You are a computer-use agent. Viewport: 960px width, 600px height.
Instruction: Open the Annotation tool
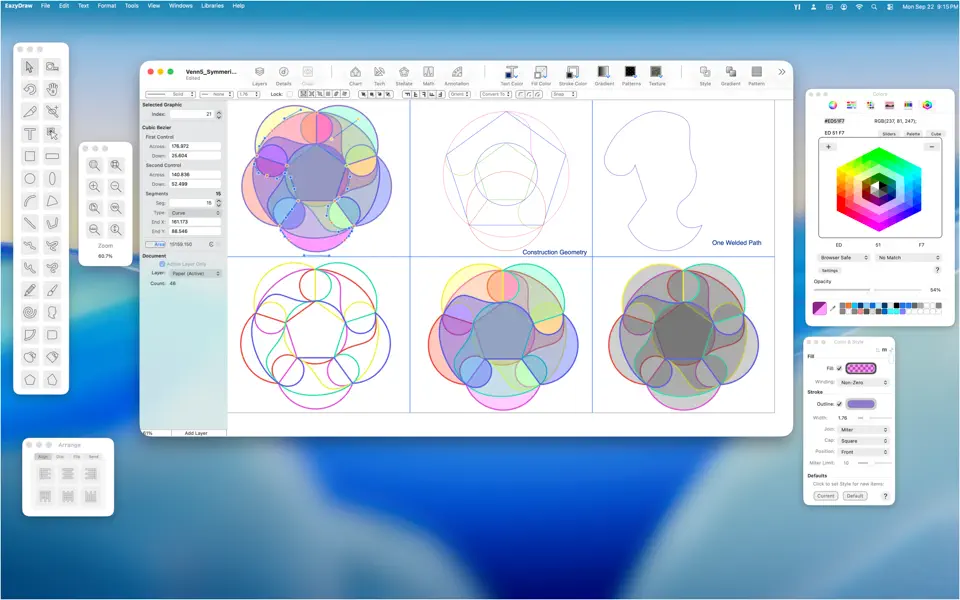click(457, 72)
